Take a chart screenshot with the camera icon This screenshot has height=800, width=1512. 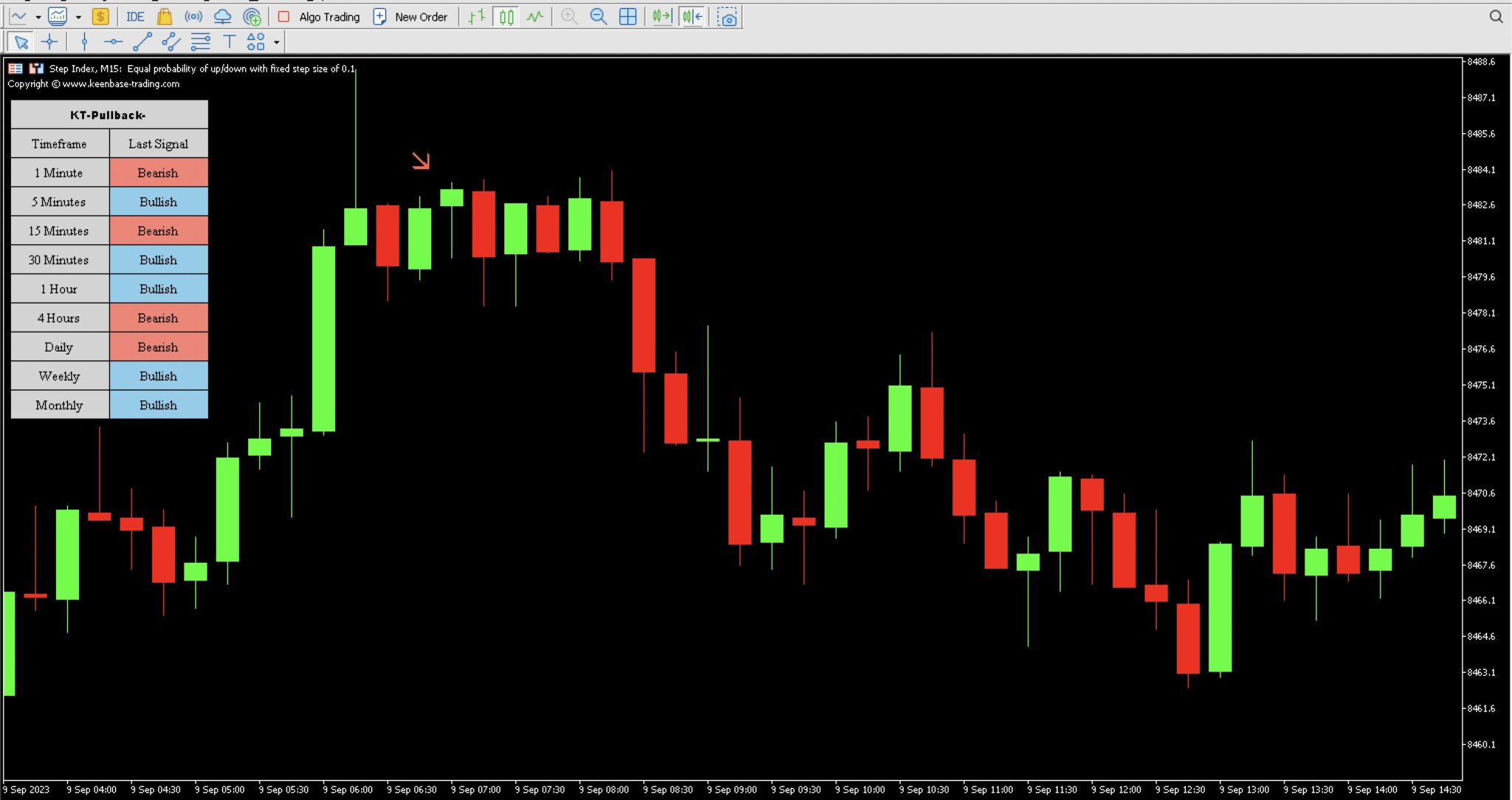[x=728, y=16]
